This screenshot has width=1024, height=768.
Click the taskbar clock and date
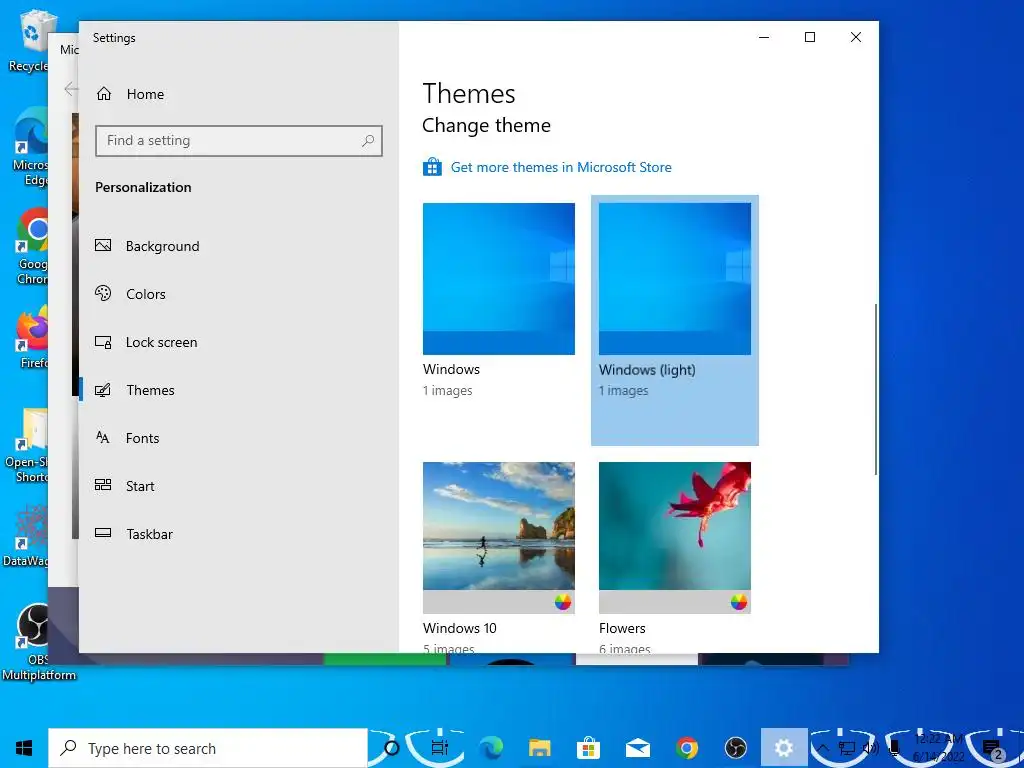pos(939,748)
